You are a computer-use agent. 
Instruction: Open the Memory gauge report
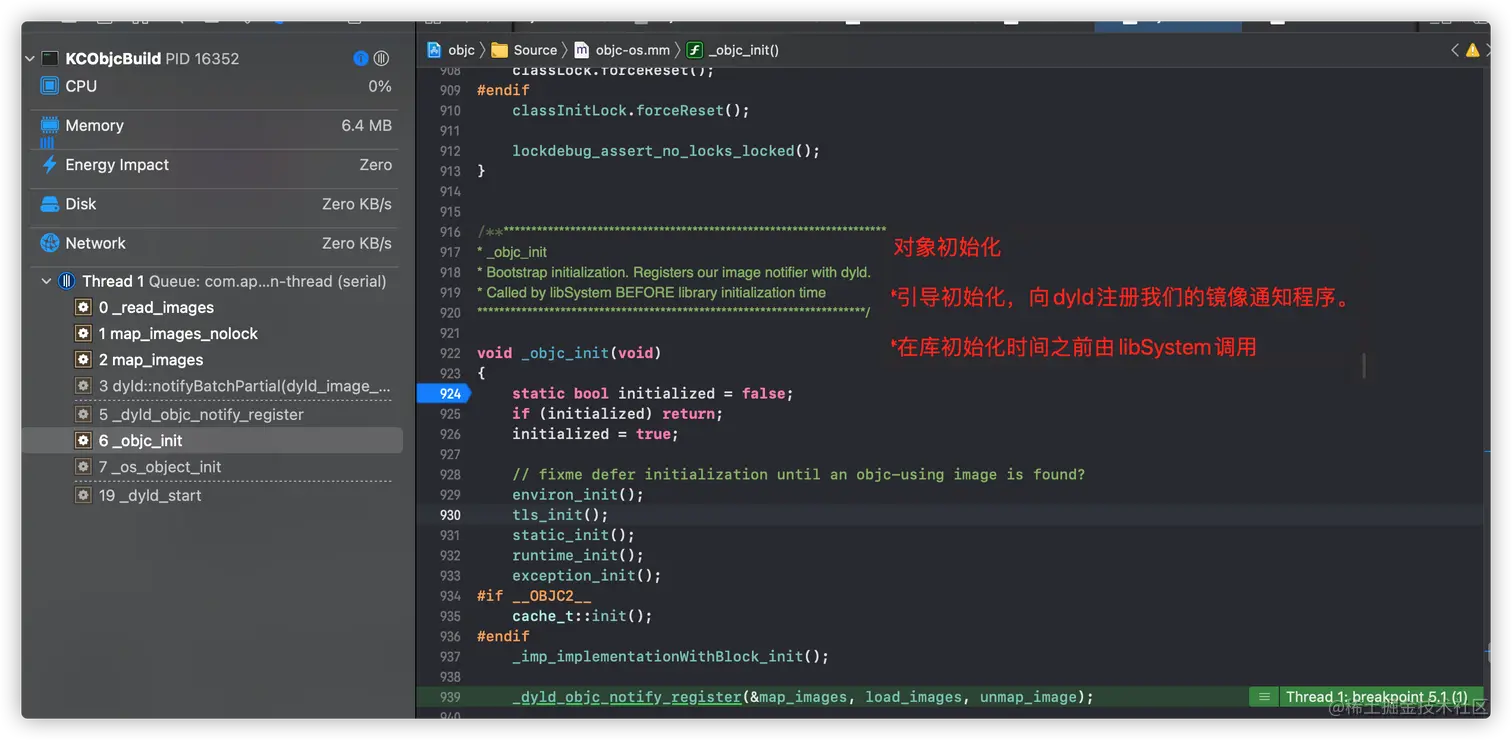click(x=215, y=126)
